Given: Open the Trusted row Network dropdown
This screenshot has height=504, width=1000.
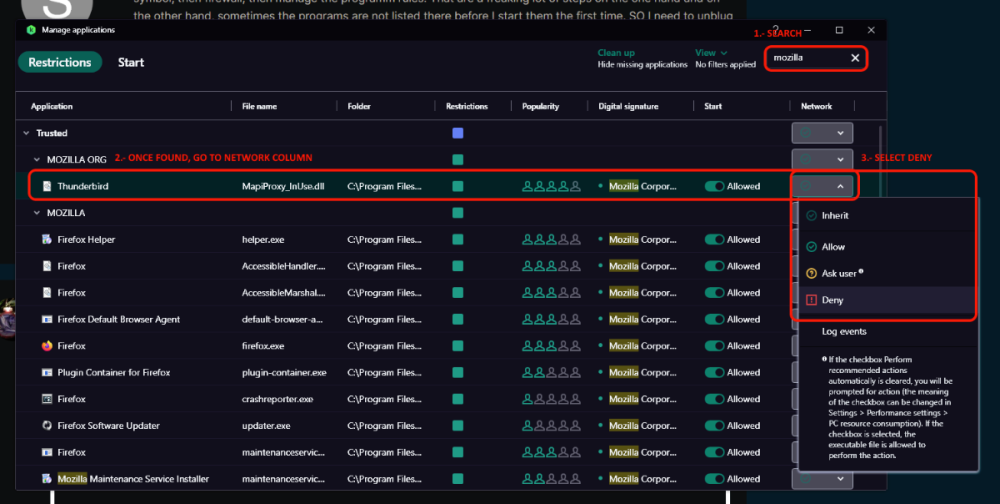Looking at the screenshot, I should (822, 133).
